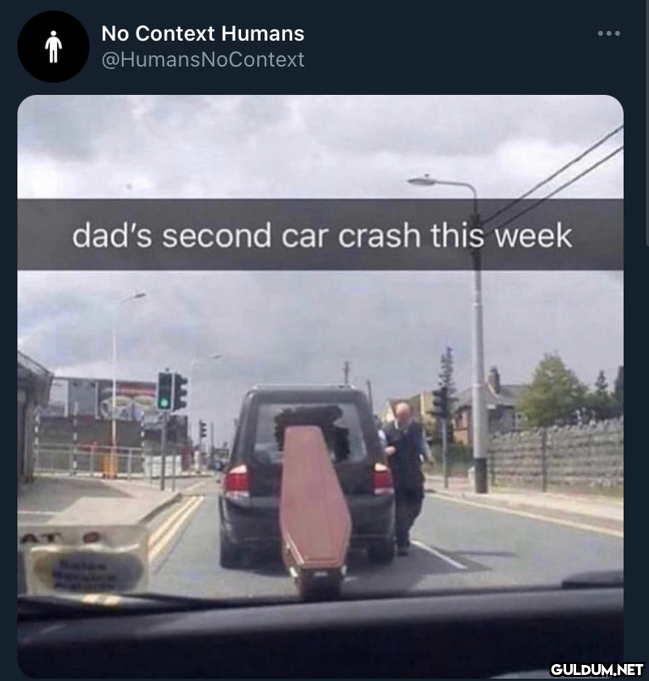
Task: Click the man walking beside the hearse
Action: click(x=407, y=478)
